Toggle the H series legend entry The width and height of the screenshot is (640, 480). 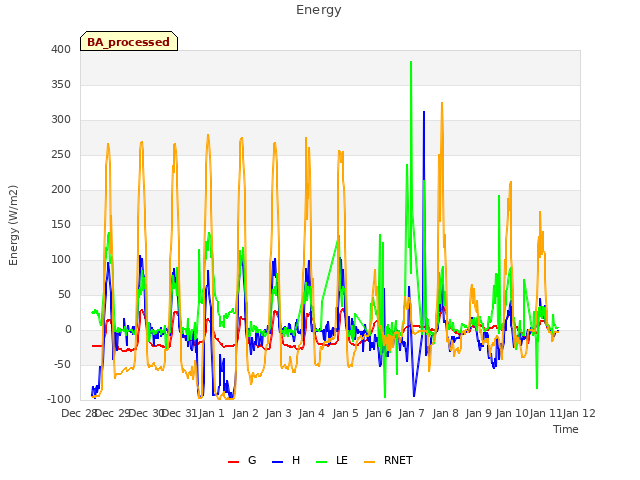[286, 460]
